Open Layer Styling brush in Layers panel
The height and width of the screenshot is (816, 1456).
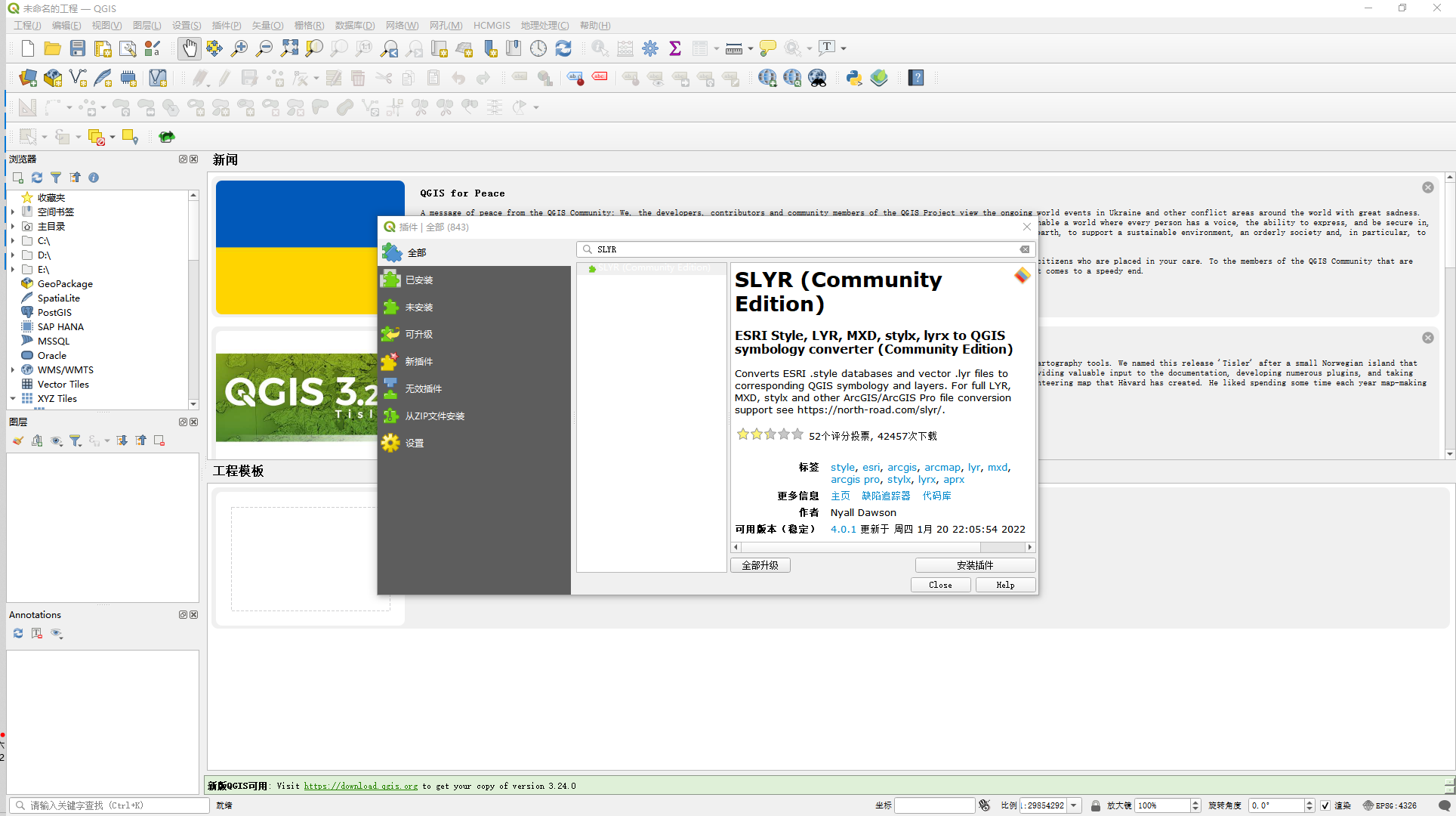[x=18, y=440]
